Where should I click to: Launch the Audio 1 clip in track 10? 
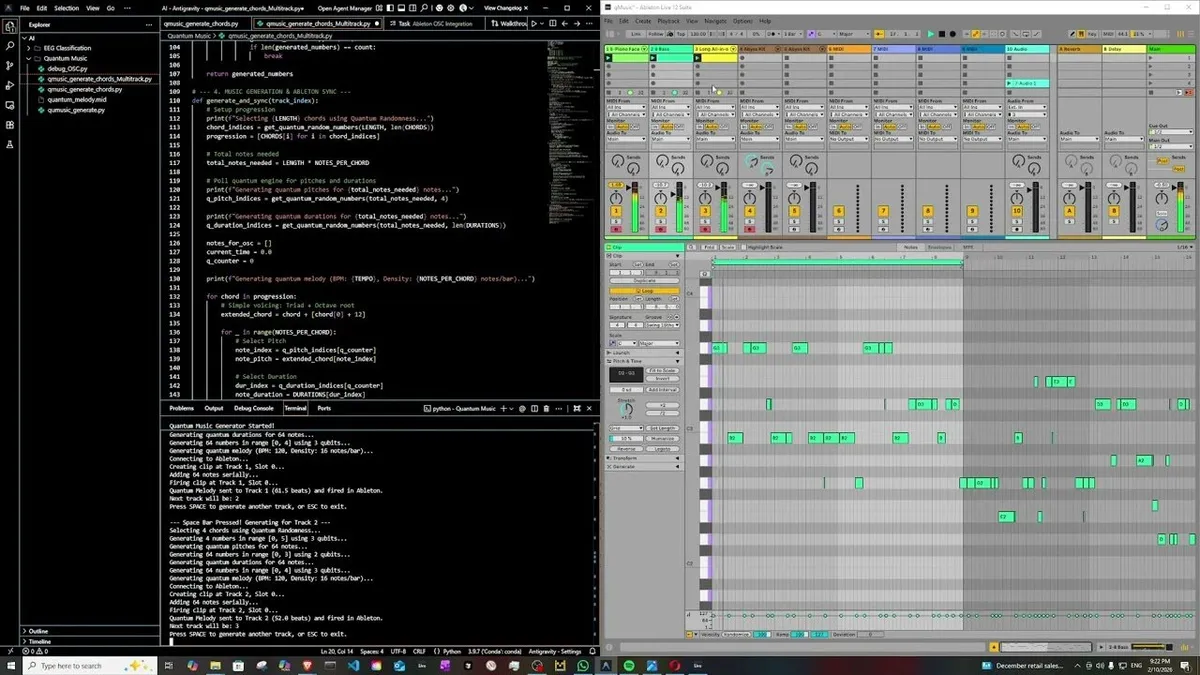click(x=1010, y=83)
